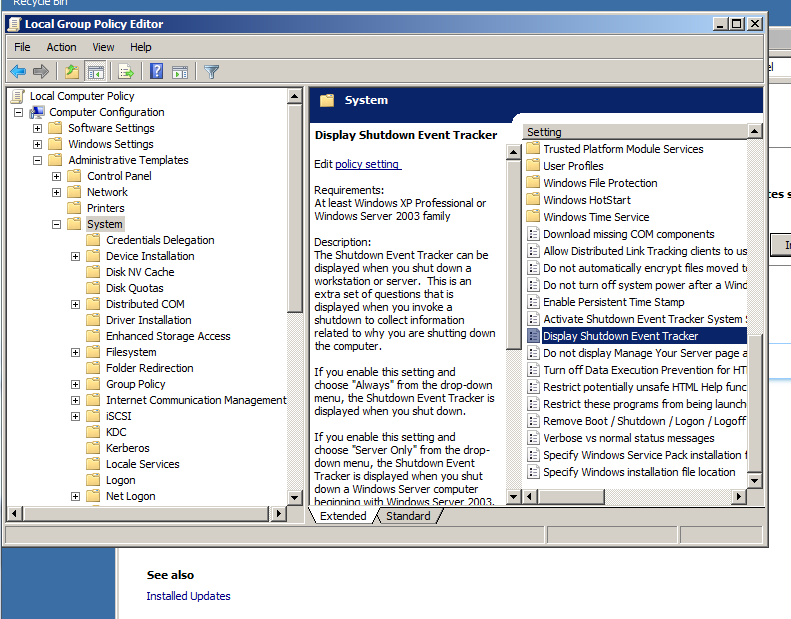This screenshot has width=791, height=619.
Task: Click the Filter funnel toolbar icon
Action: pos(211,72)
